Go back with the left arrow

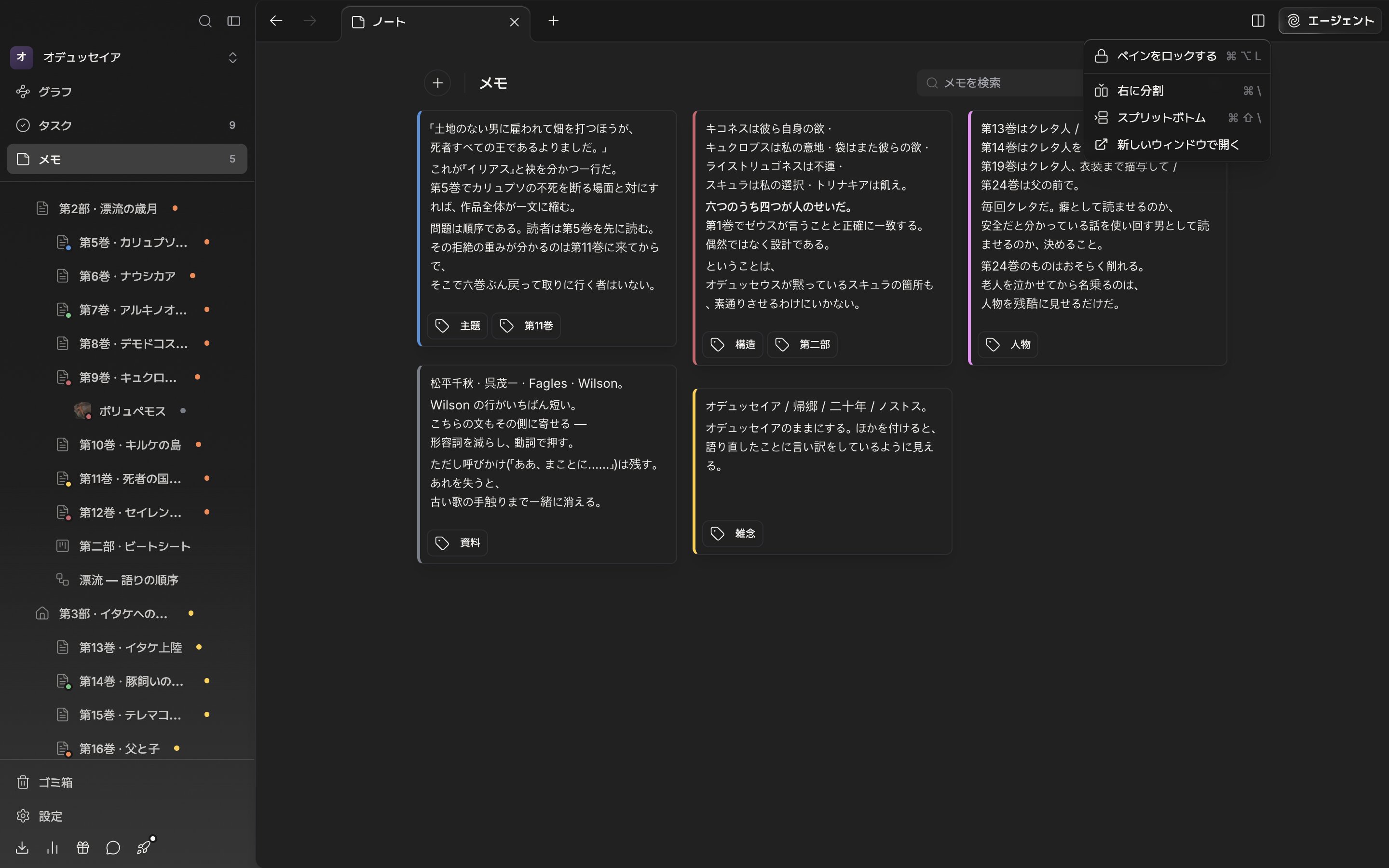[276, 21]
